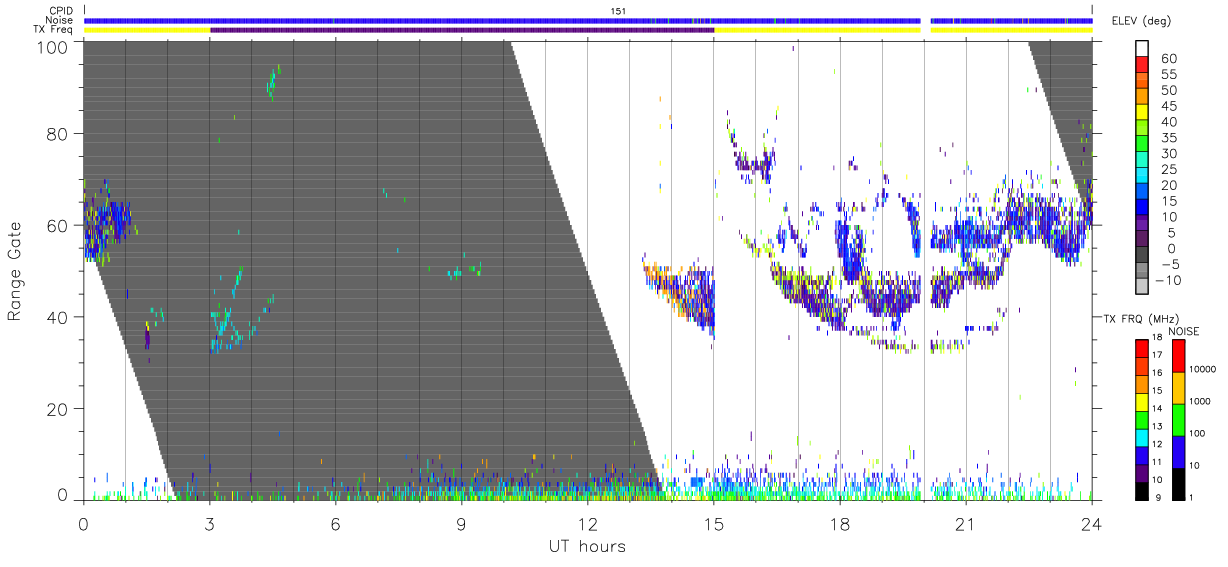
Task: Click the '40' tick on the Range Gate axis
Action: pyautogui.click(x=57, y=317)
